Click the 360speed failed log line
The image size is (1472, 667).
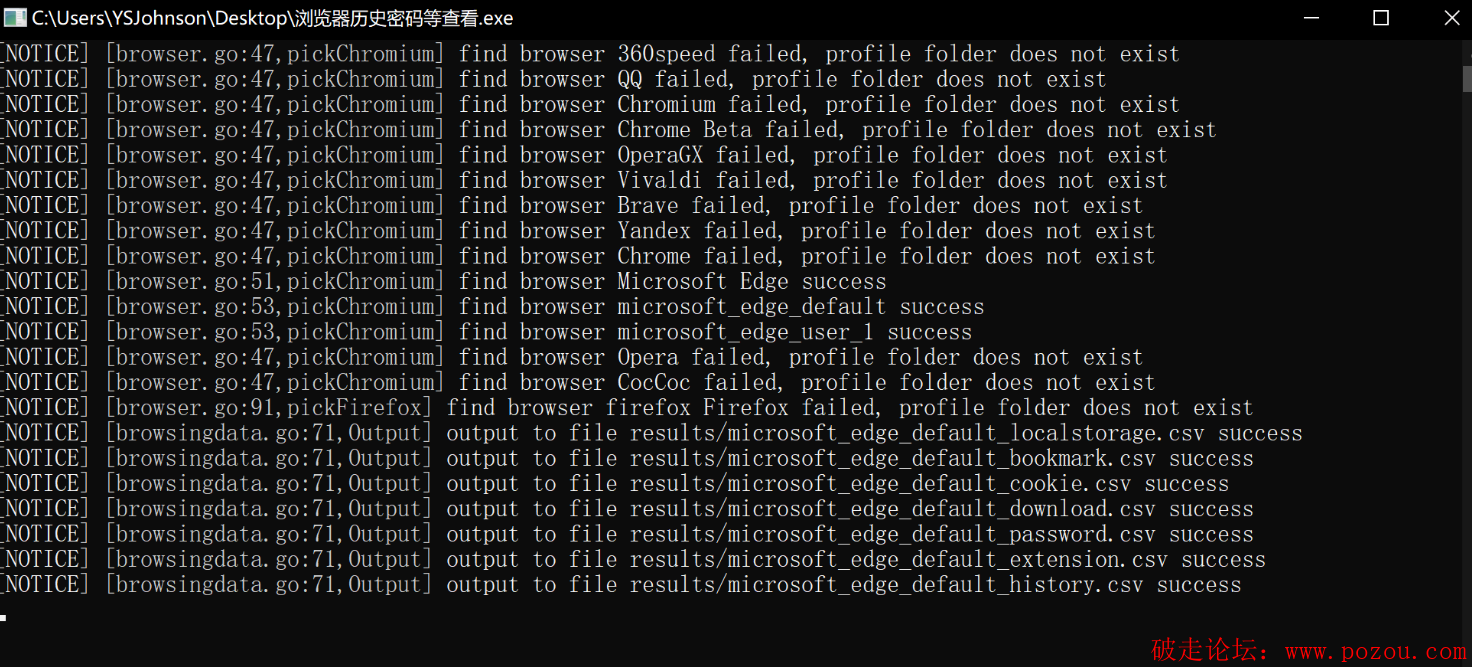(590, 54)
